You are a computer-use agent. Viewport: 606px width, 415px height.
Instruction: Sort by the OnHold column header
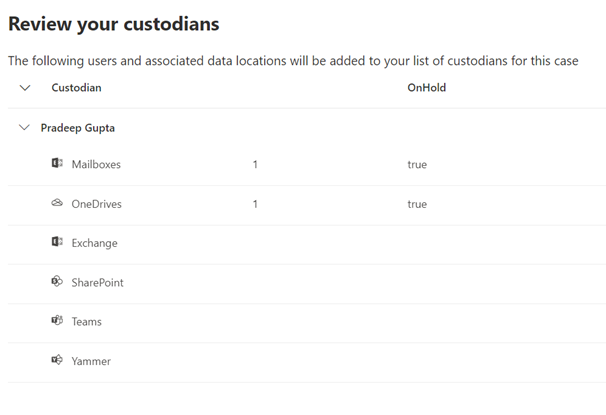pyautogui.click(x=427, y=88)
